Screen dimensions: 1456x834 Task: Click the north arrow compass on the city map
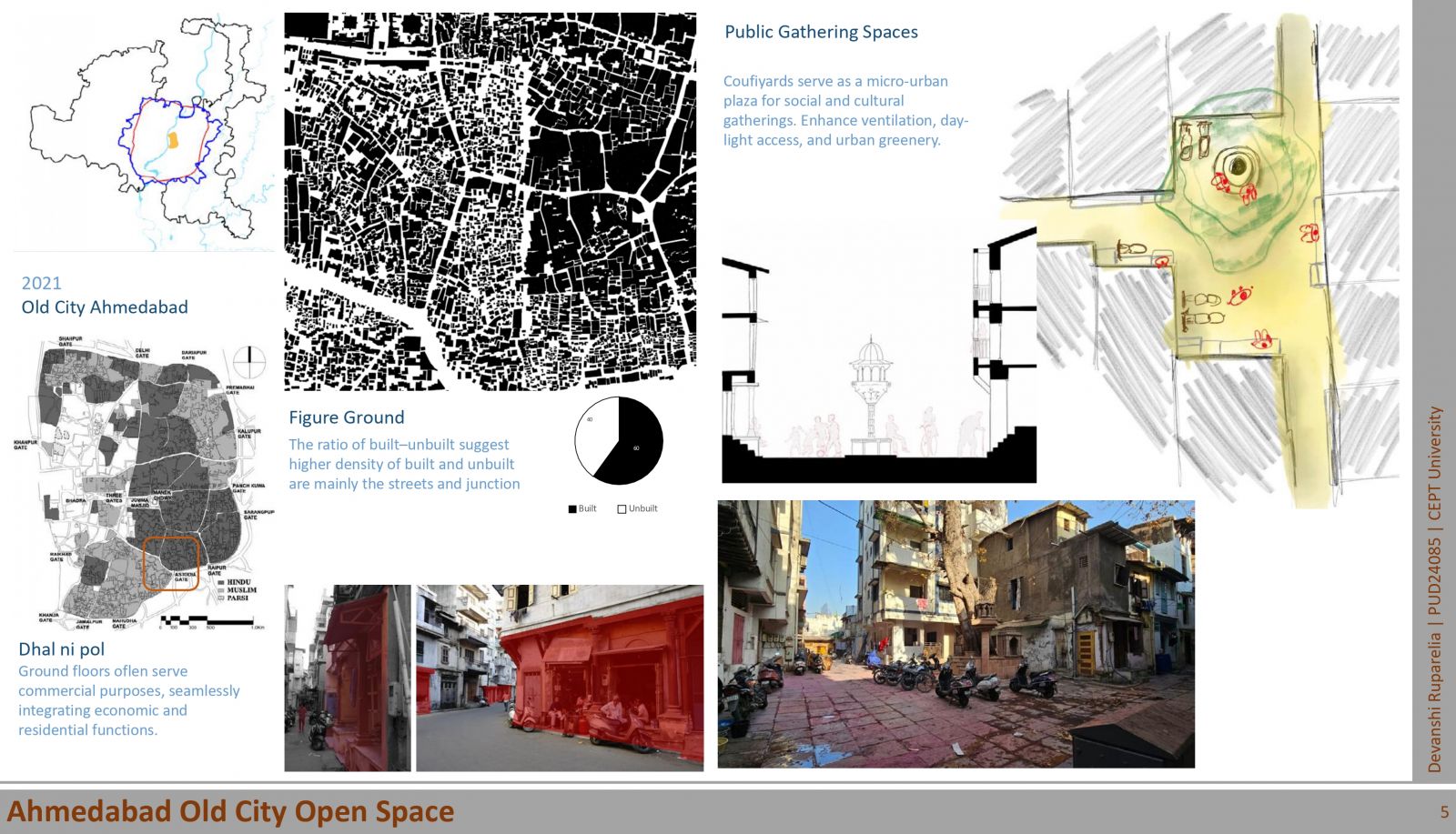click(x=249, y=362)
